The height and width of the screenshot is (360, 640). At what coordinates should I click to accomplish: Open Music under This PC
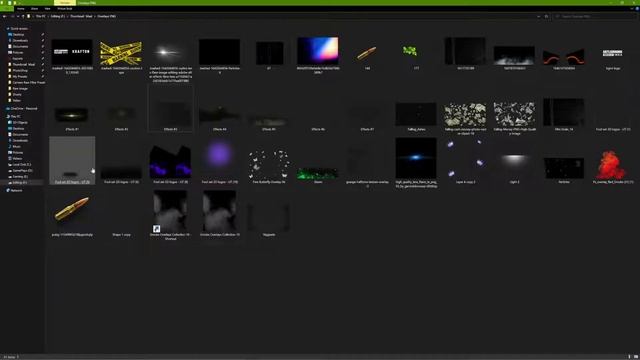point(17,147)
